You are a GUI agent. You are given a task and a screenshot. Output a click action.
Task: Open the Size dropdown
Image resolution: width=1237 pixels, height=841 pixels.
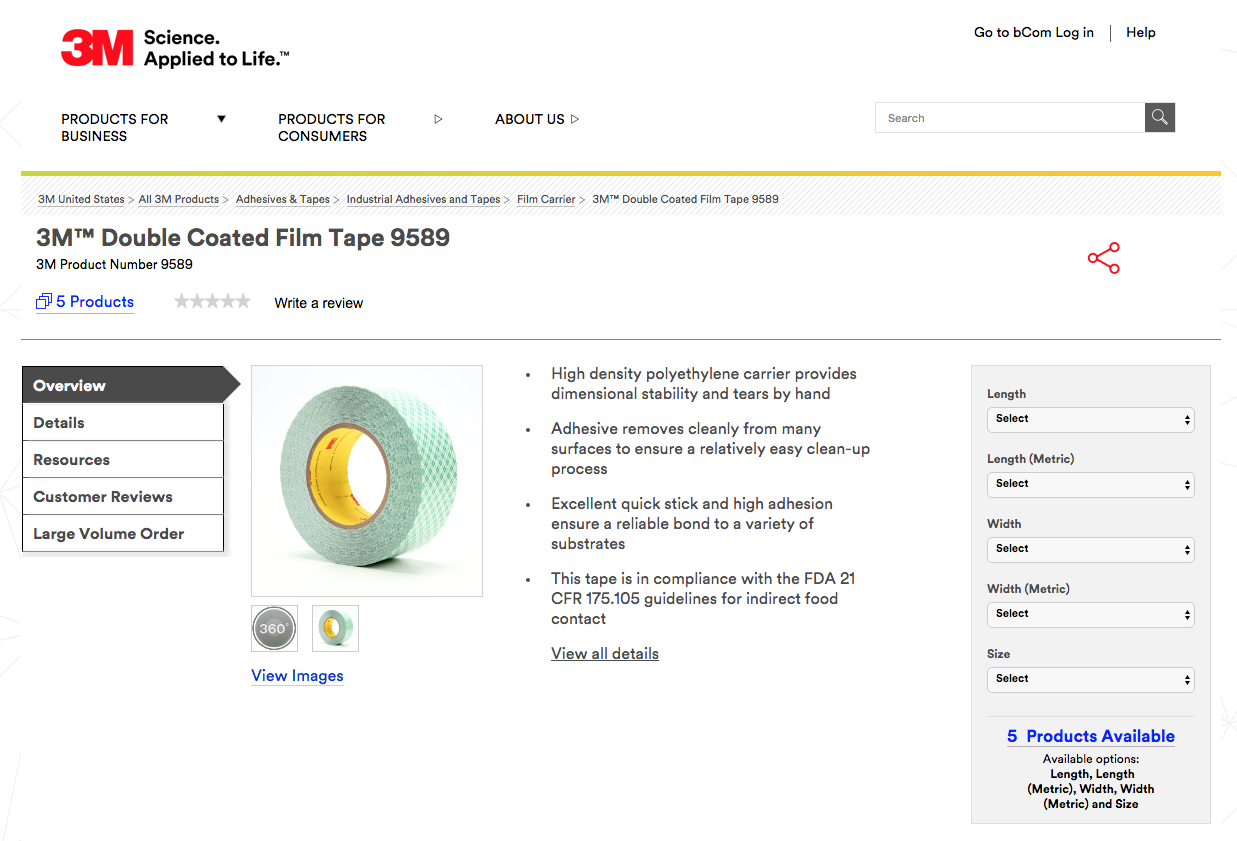coord(1091,679)
